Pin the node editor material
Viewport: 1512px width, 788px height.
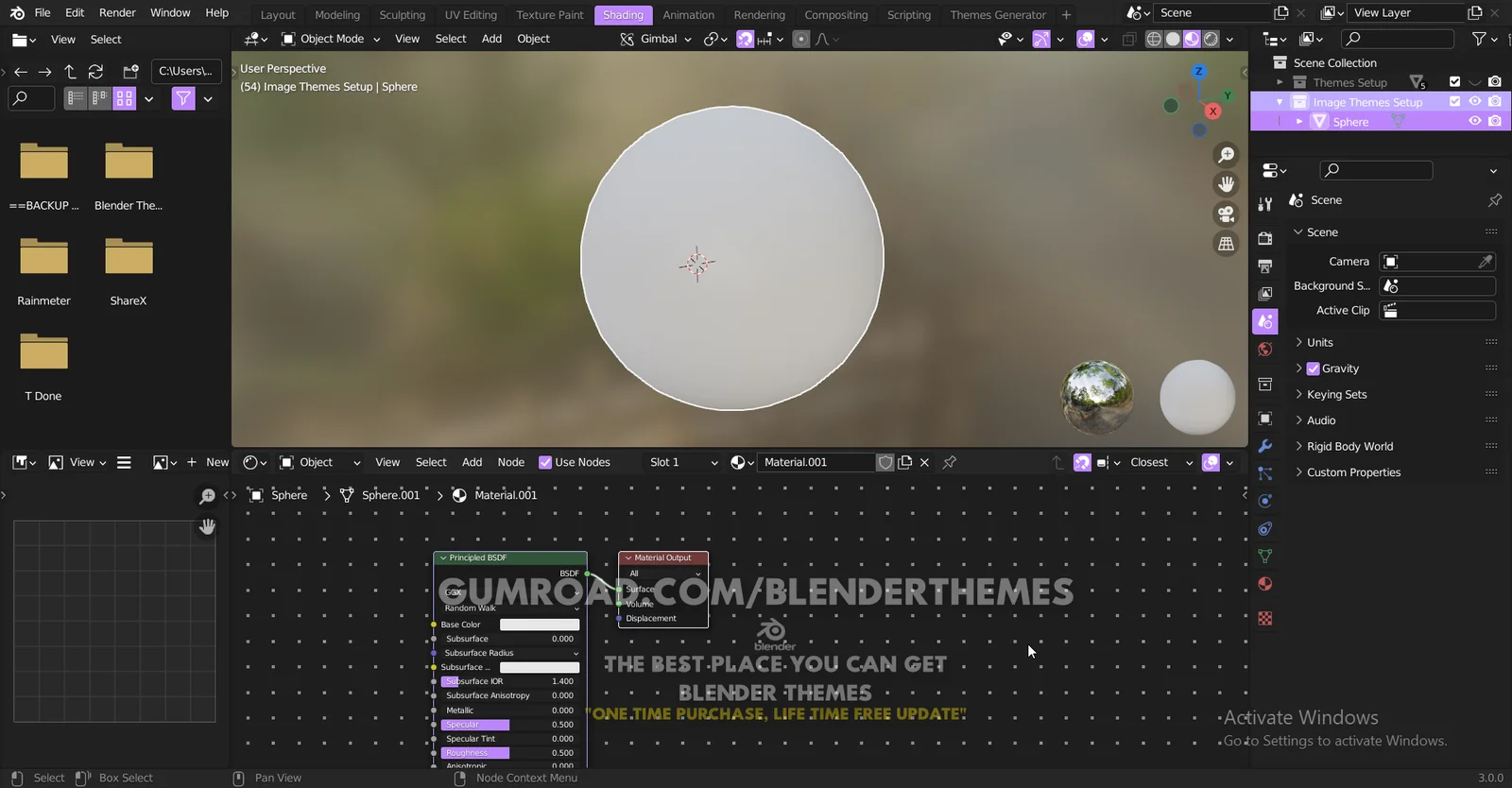pyautogui.click(x=950, y=462)
